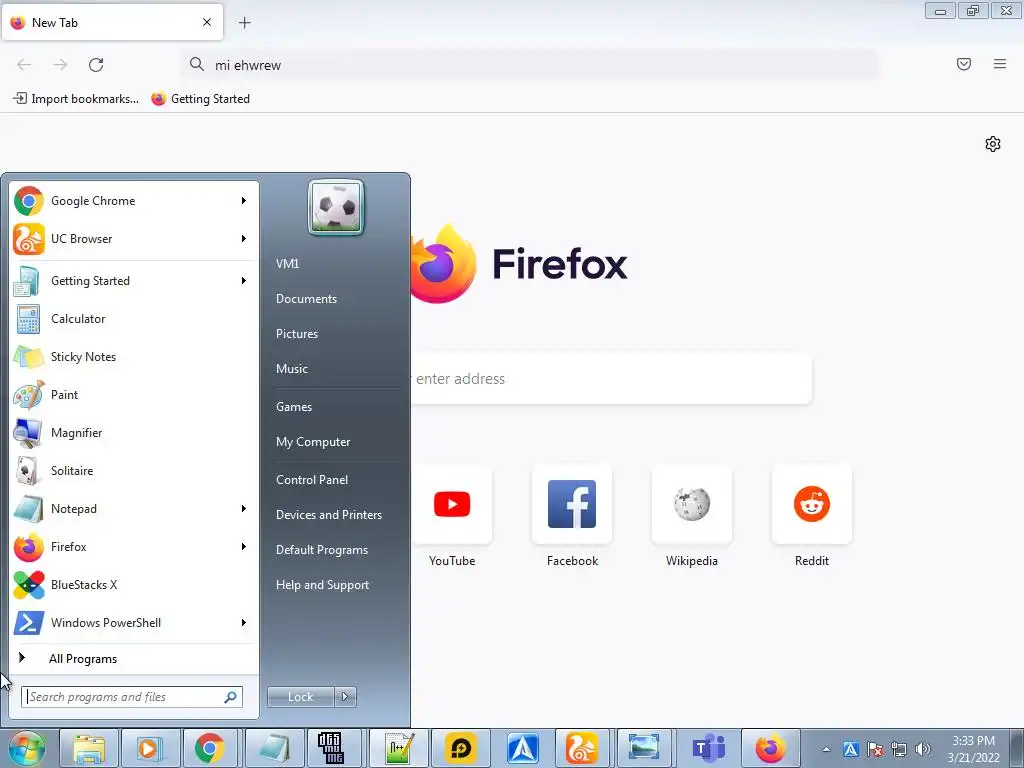Open a new tab with the plus button

(x=244, y=23)
